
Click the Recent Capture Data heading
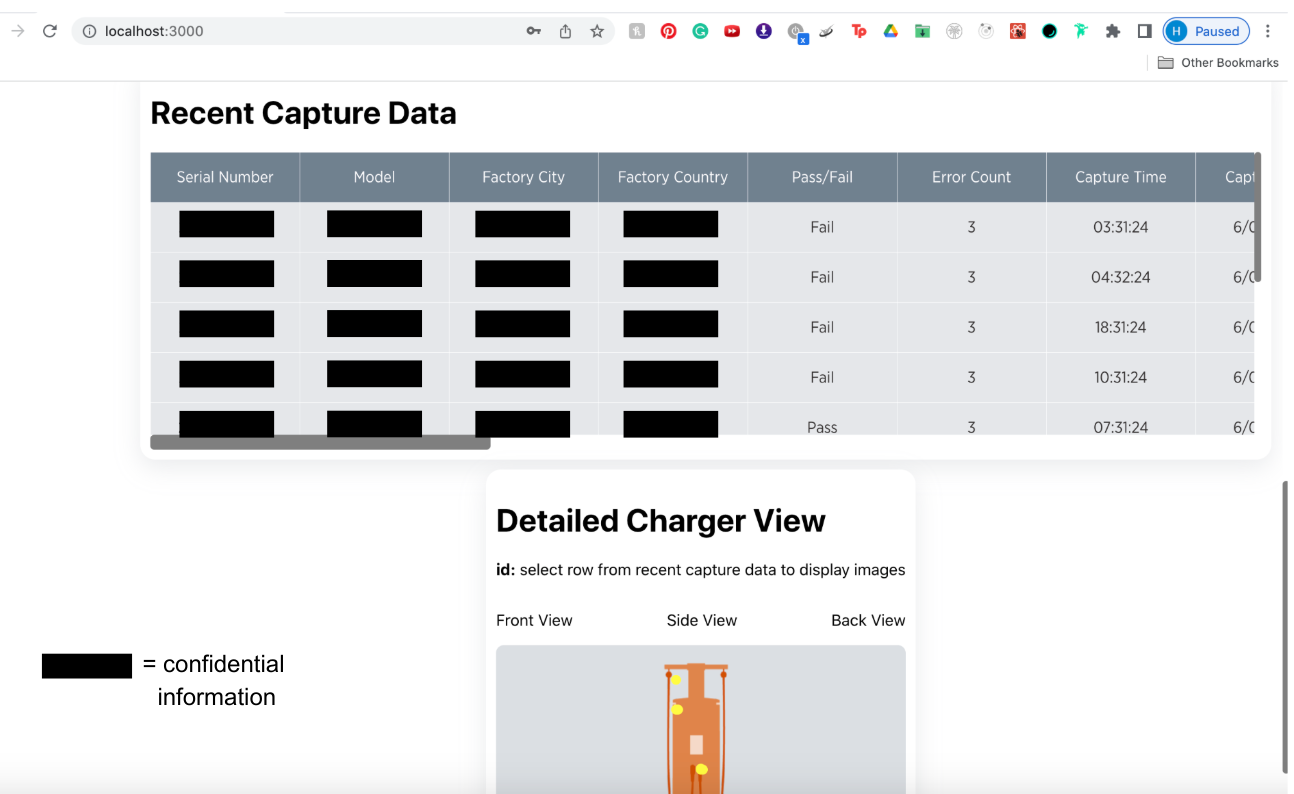click(x=303, y=113)
